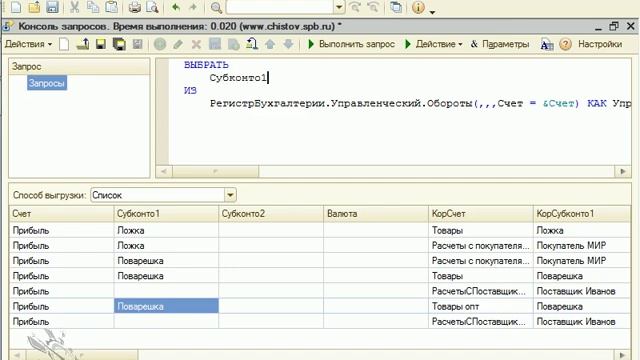Click the Субконто1 column header
The image size is (640, 360).
[x=166, y=213]
